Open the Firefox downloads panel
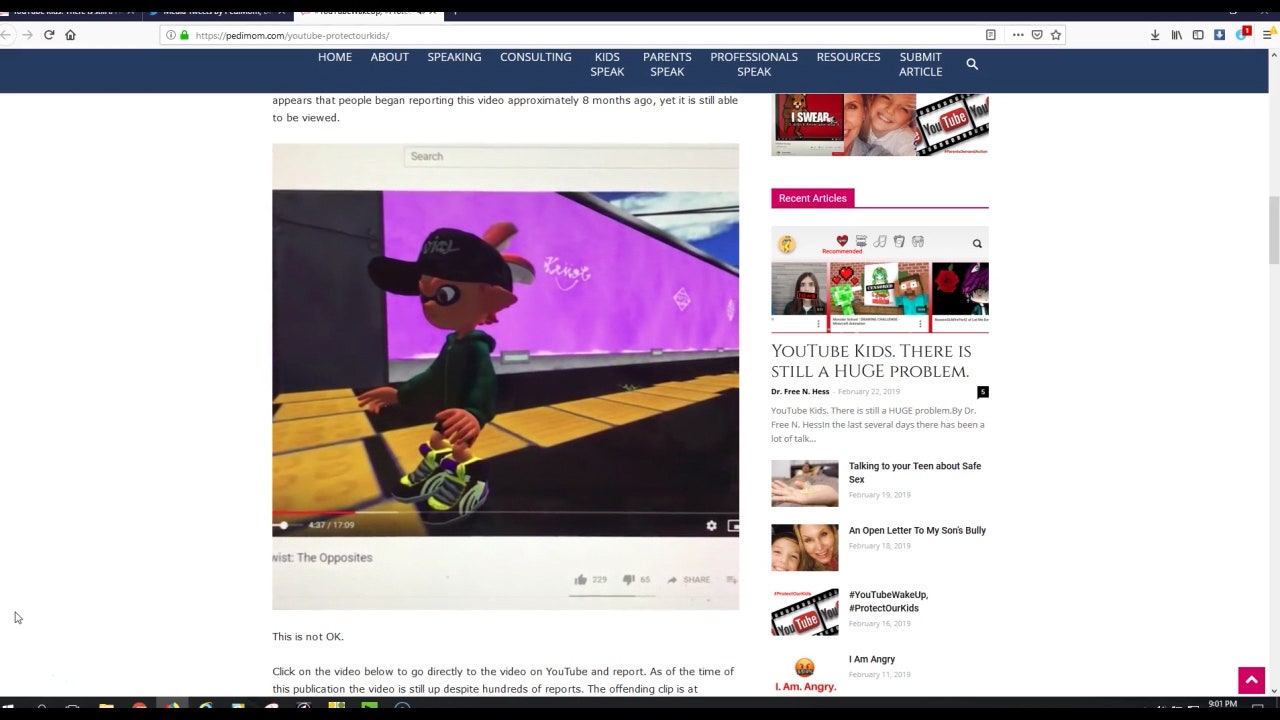The width and height of the screenshot is (1280, 720). point(1155,35)
